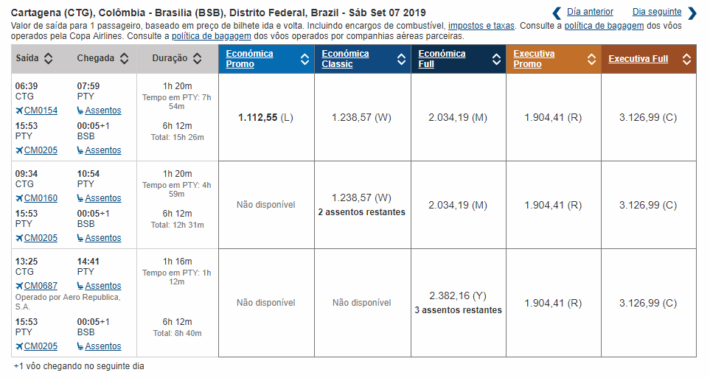Click sort arrows in Económica Classic header

tap(401, 59)
